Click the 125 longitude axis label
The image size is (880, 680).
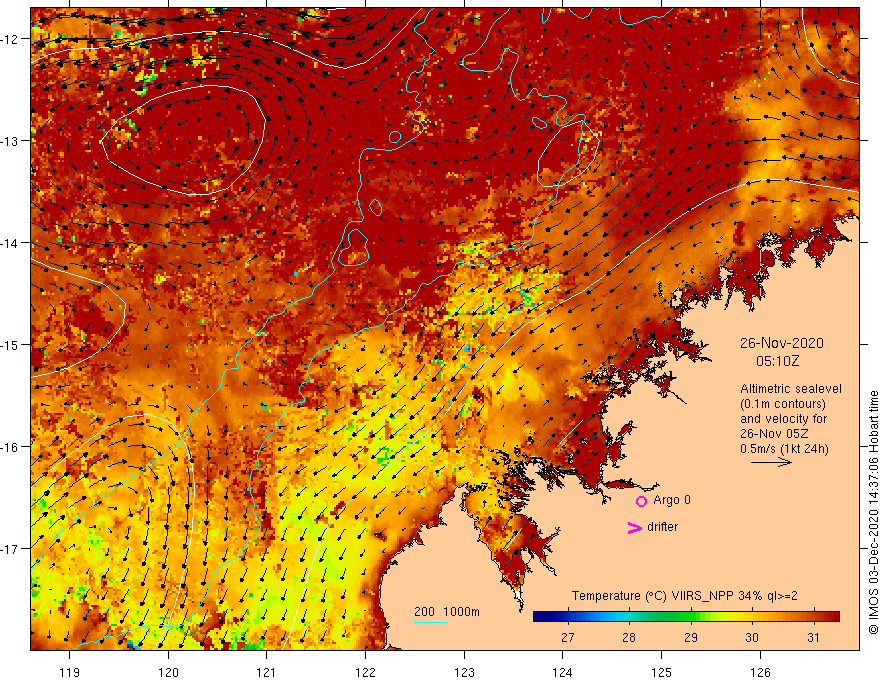tap(662, 672)
